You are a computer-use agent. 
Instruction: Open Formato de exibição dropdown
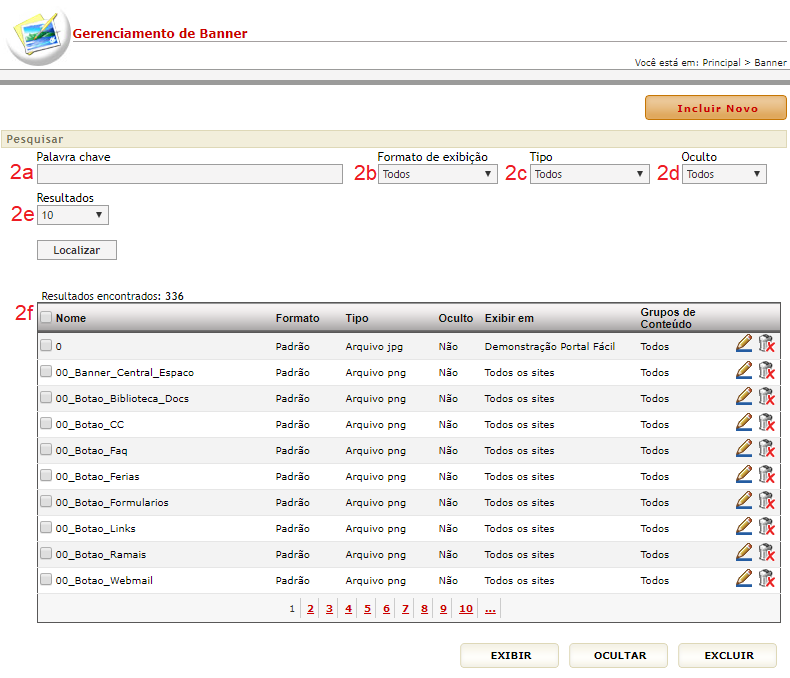tap(437, 174)
